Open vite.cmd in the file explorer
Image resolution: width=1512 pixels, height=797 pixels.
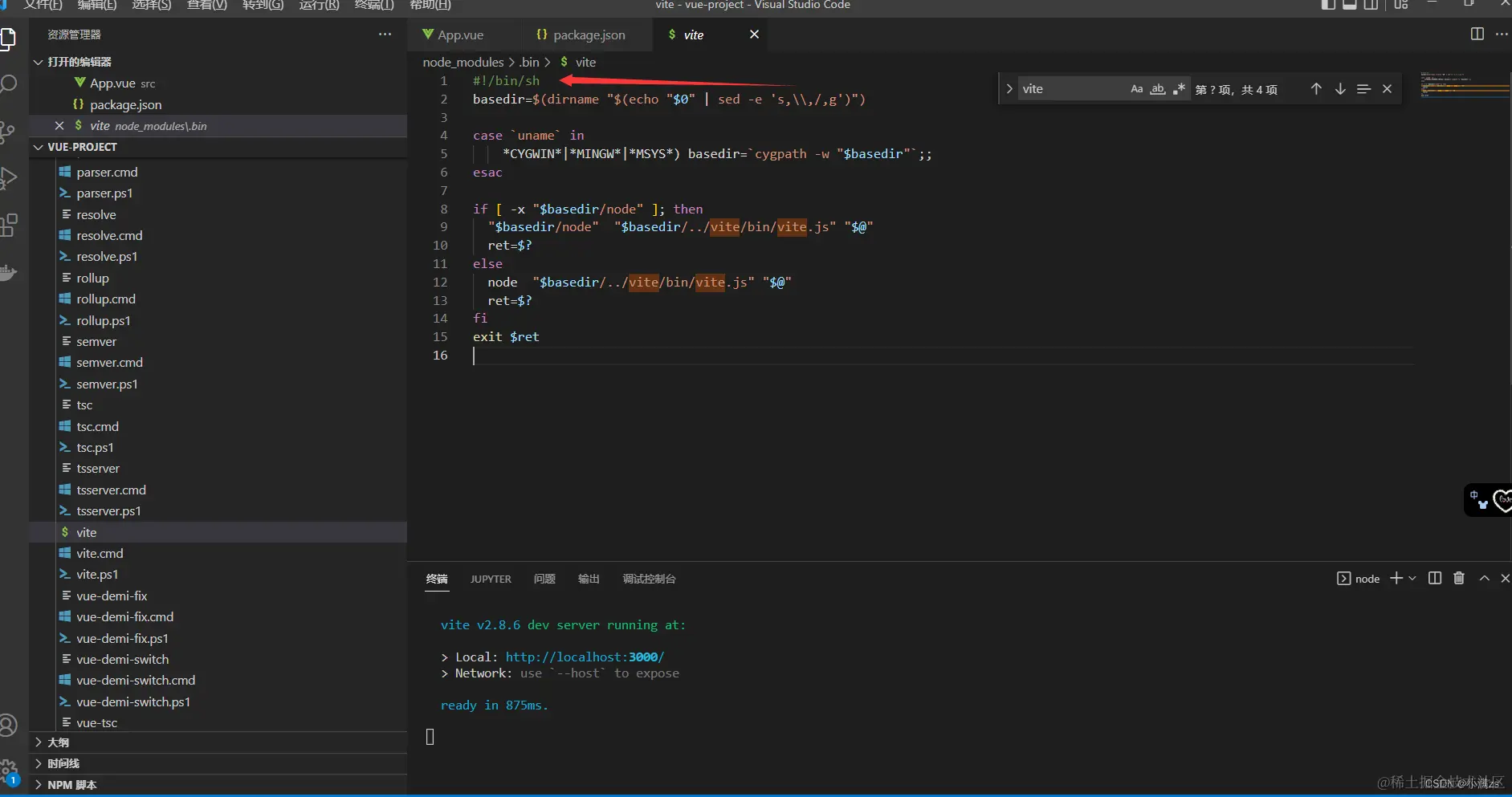100,553
